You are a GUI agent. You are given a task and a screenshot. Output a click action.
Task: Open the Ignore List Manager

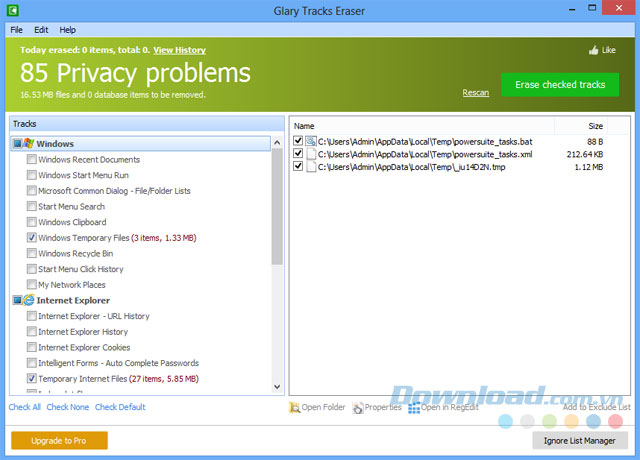click(580, 441)
